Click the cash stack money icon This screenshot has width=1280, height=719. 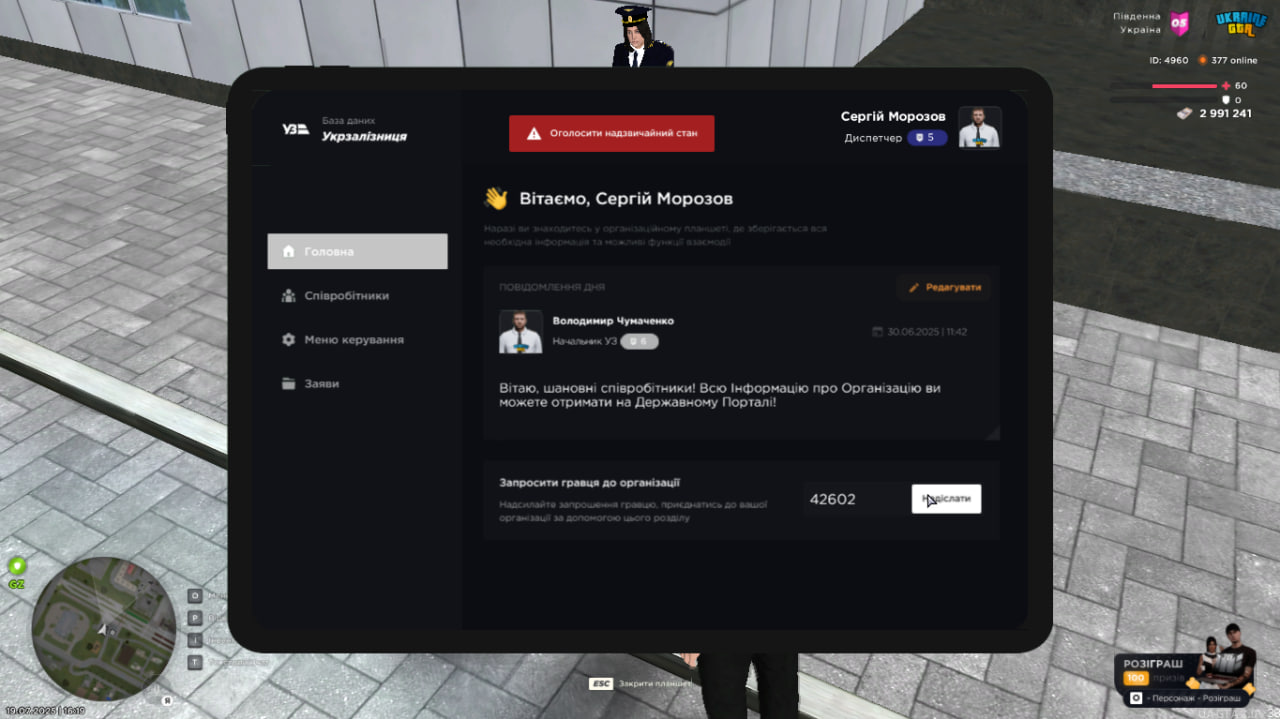click(x=1185, y=114)
